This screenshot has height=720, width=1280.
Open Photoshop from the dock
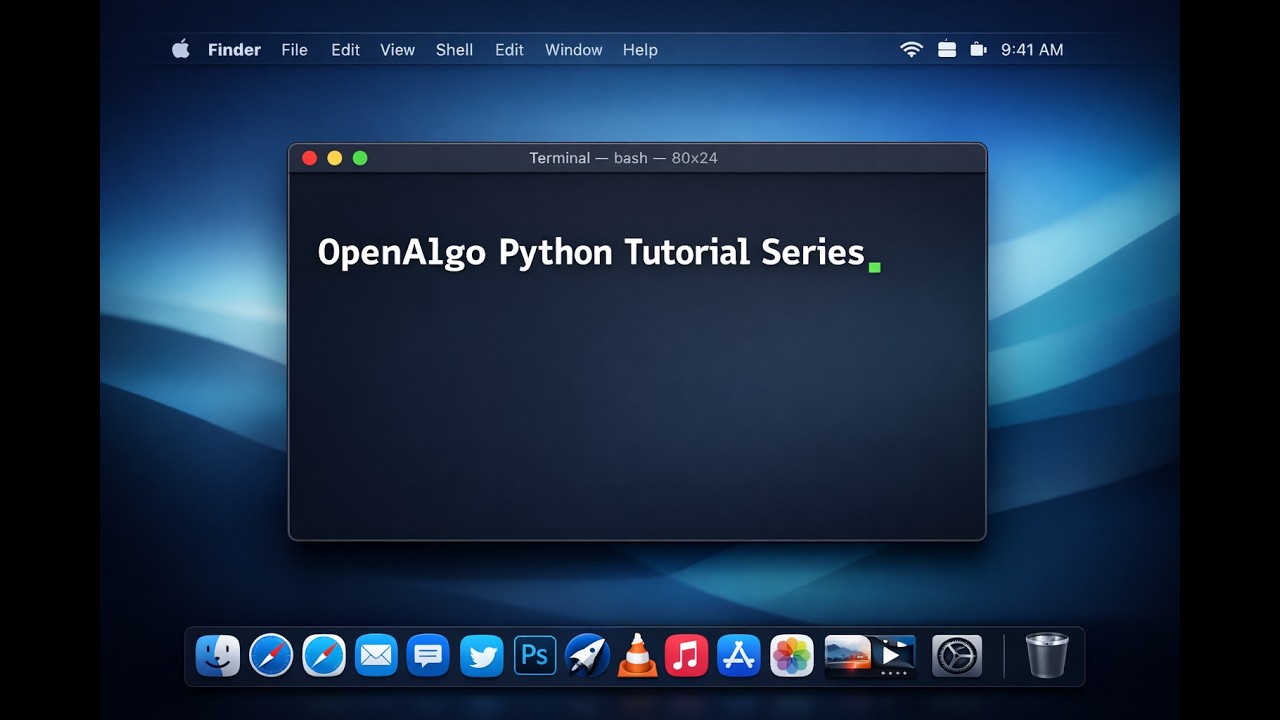(535, 656)
